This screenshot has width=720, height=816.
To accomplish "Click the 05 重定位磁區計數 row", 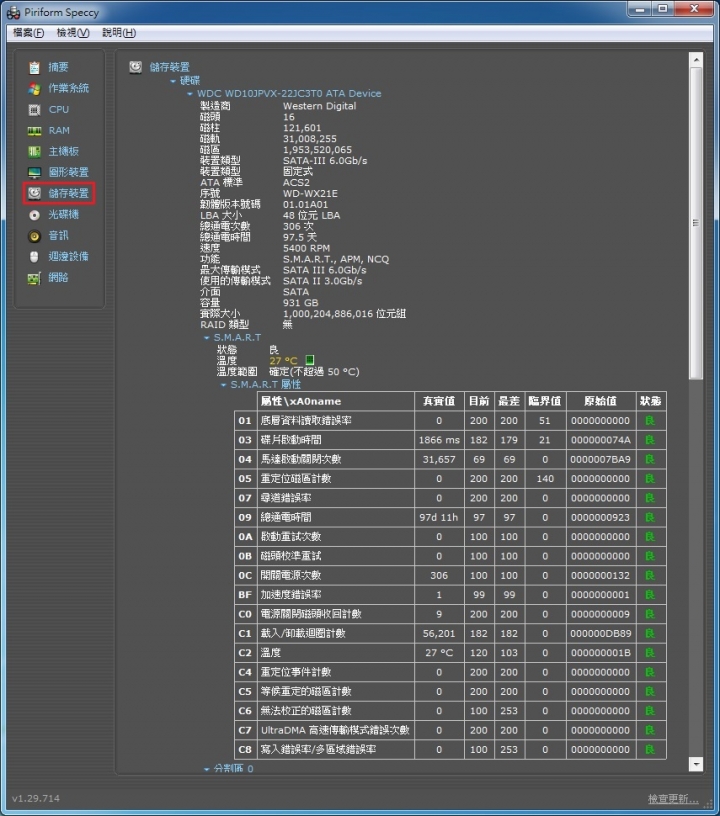I will [x=451, y=479].
